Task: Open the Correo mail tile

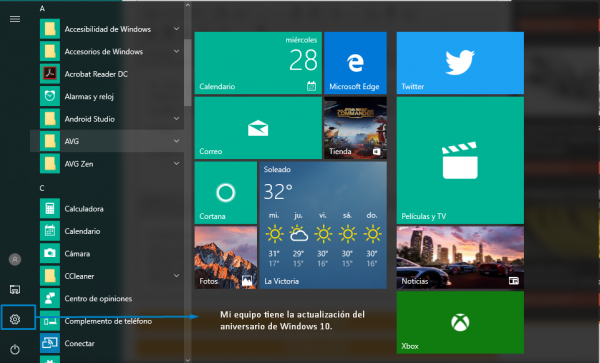Action: [258, 128]
